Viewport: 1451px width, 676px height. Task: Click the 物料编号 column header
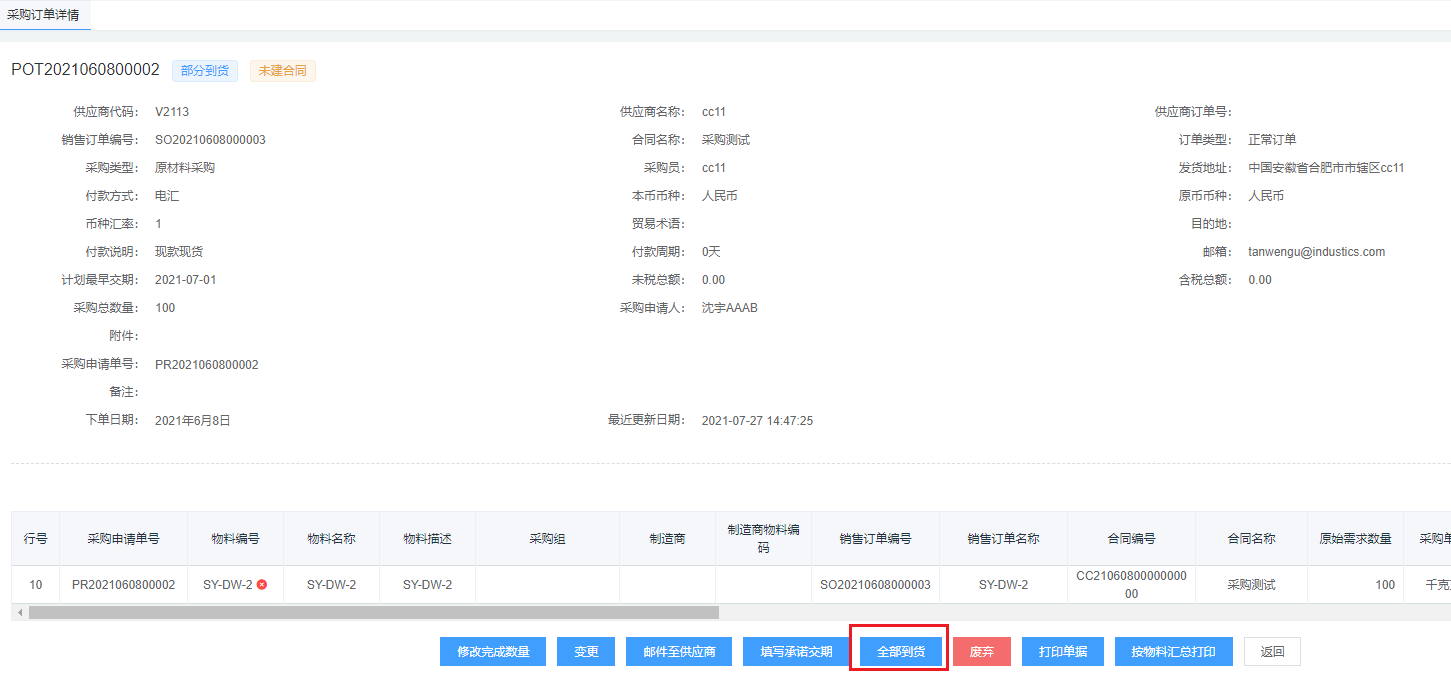coord(235,539)
